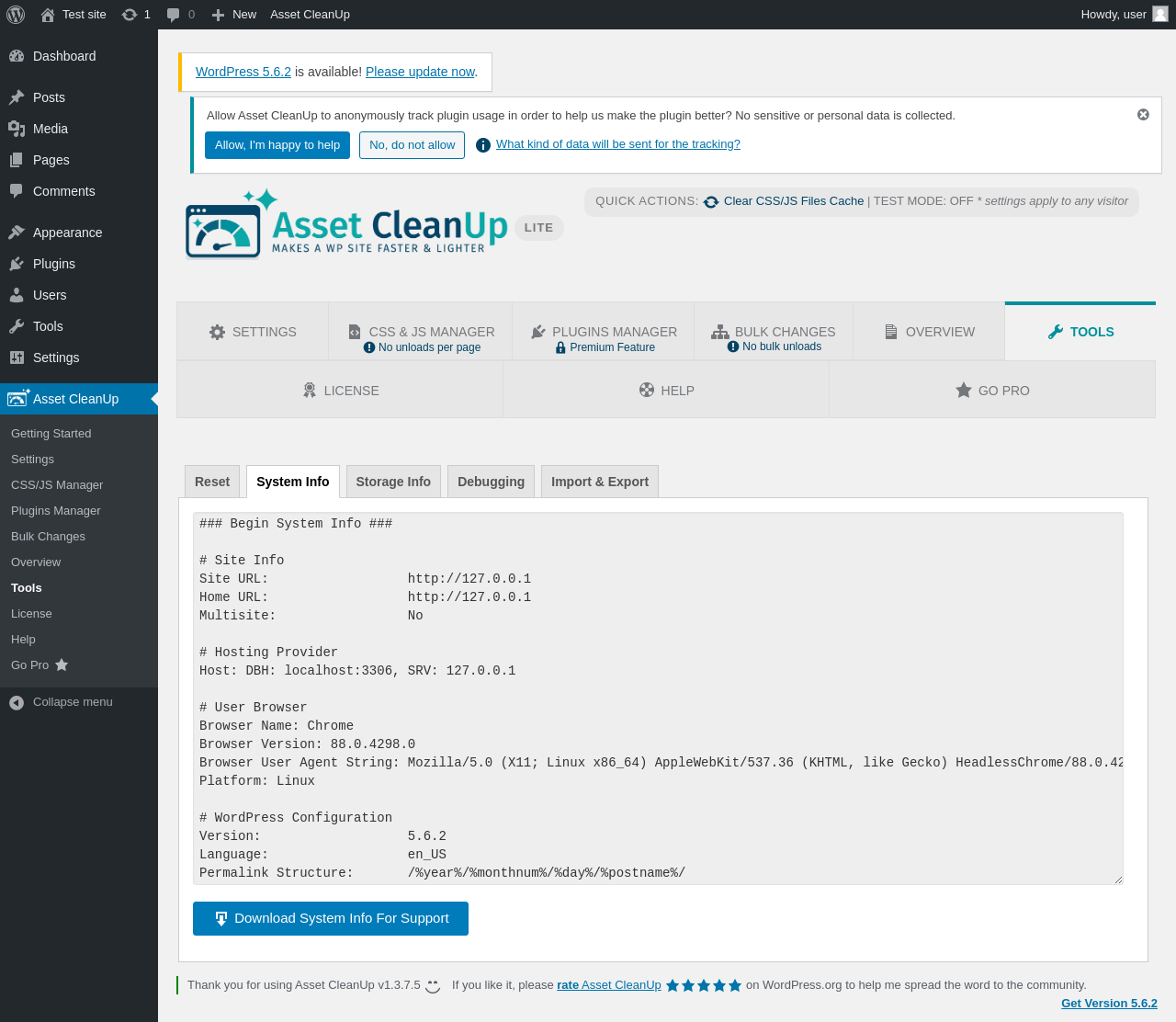The height and width of the screenshot is (1022, 1176).
Task: Open the Test site home icon
Action: (48, 15)
